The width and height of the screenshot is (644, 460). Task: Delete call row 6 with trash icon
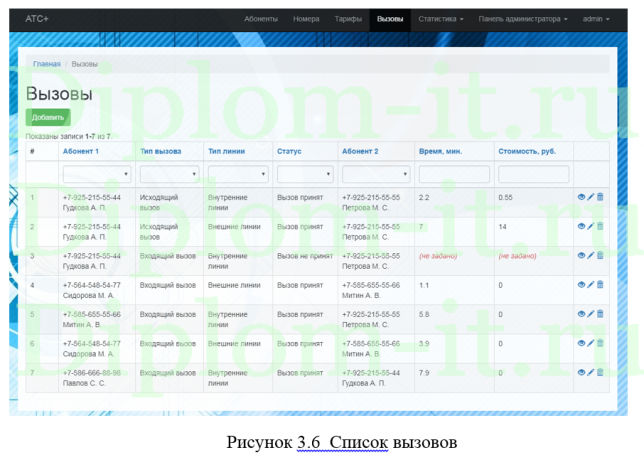600,343
